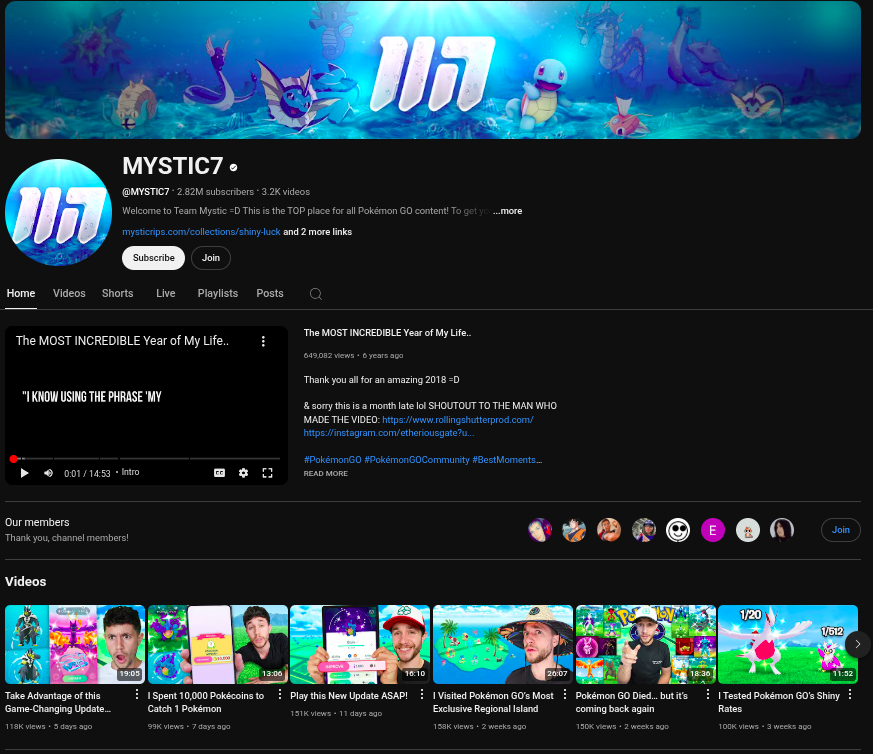Click the verified badge next to MYSTIC7
873x754 pixels.
[234, 167]
